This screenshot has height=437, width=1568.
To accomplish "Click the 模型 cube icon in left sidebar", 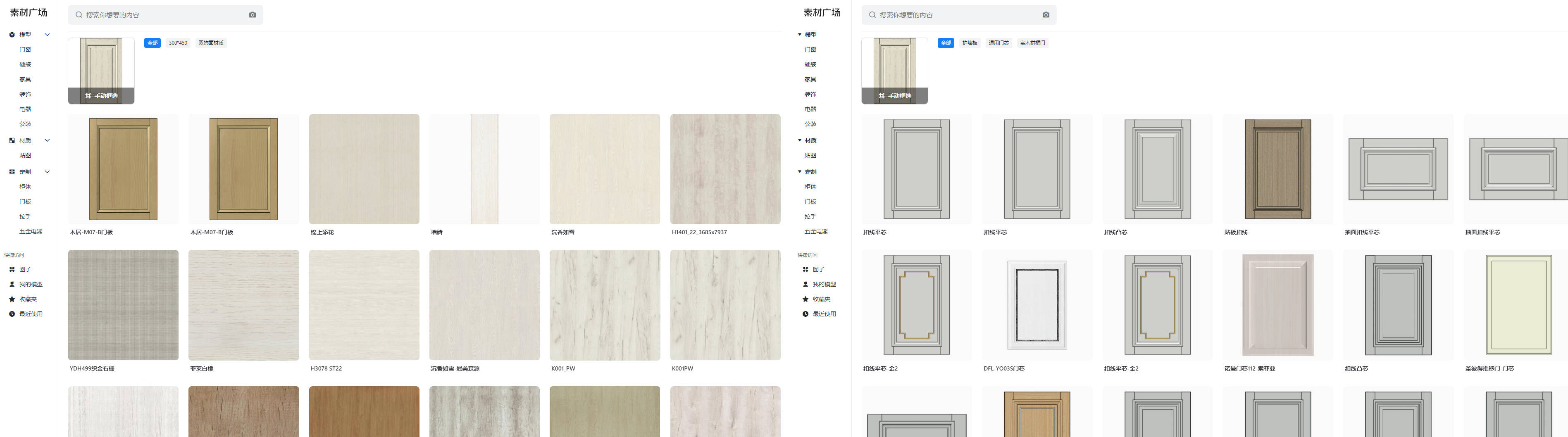I will click(x=12, y=35).
